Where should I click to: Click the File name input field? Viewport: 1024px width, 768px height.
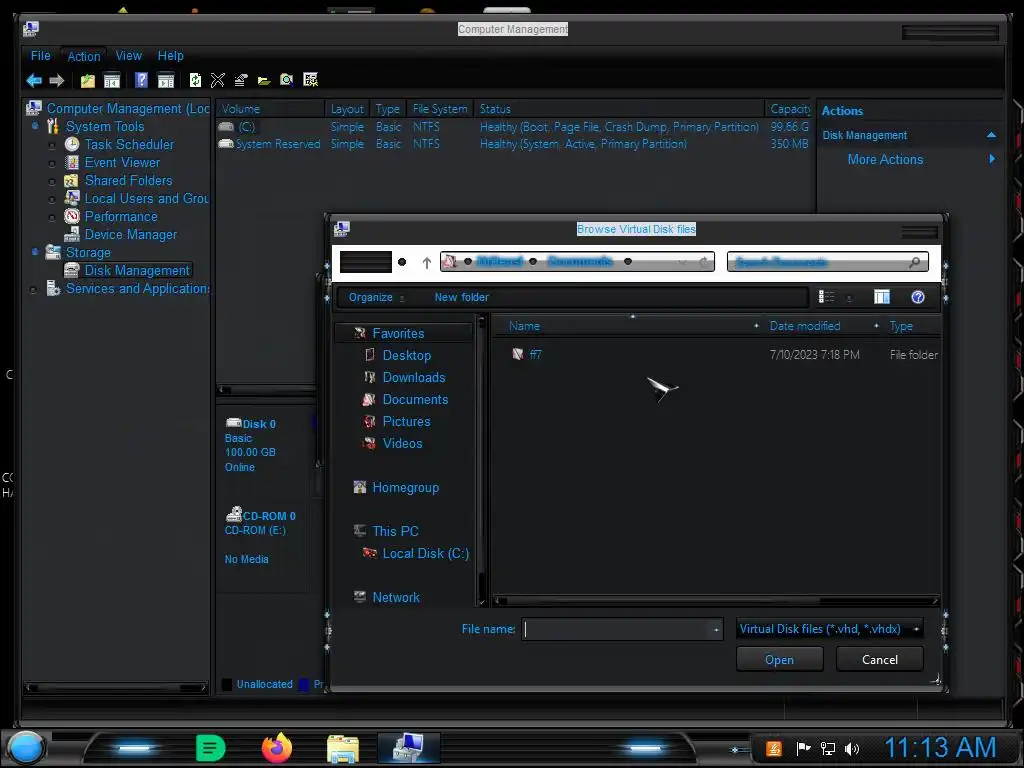(616, 630)
